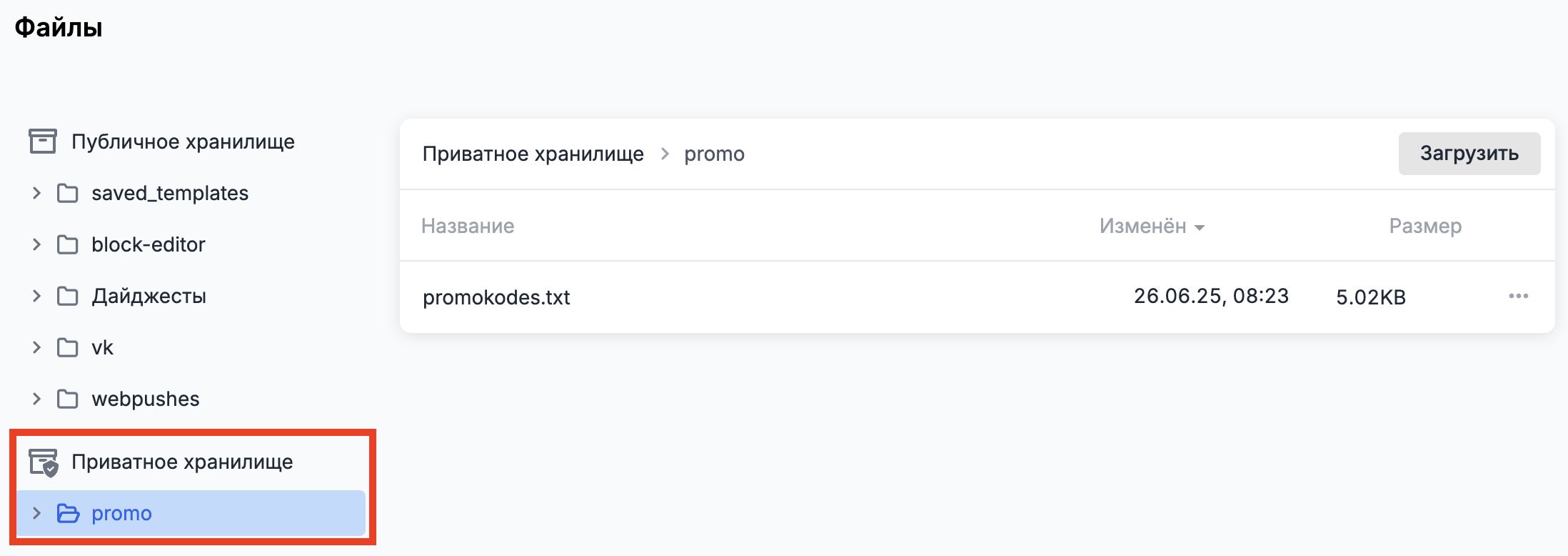Image resolution: width=1568 pixels, height=556 pixels.
Task: Select the Публичное хранилище root entry
Action: click(x=183, y=142)
